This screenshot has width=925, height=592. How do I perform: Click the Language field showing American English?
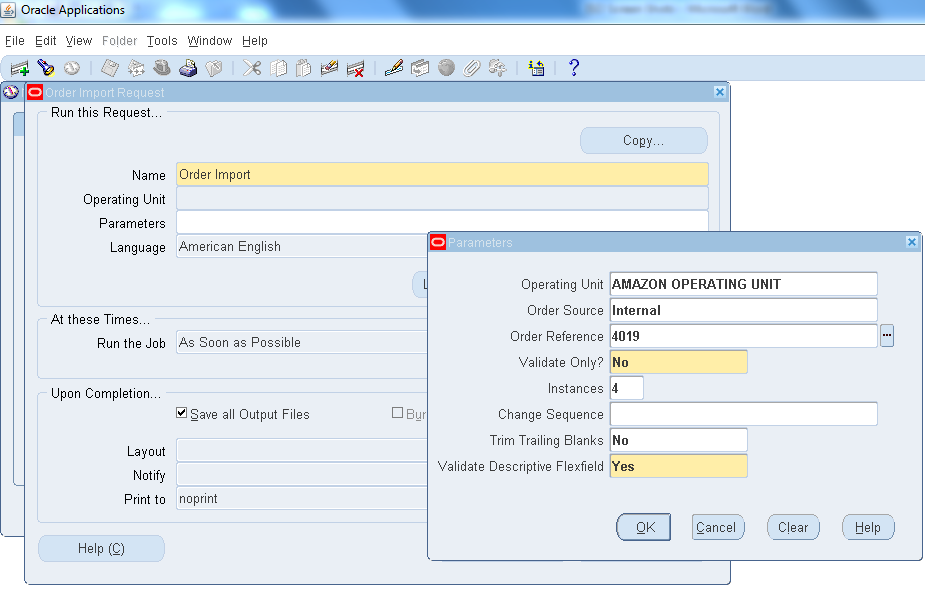tap(301, 246)
